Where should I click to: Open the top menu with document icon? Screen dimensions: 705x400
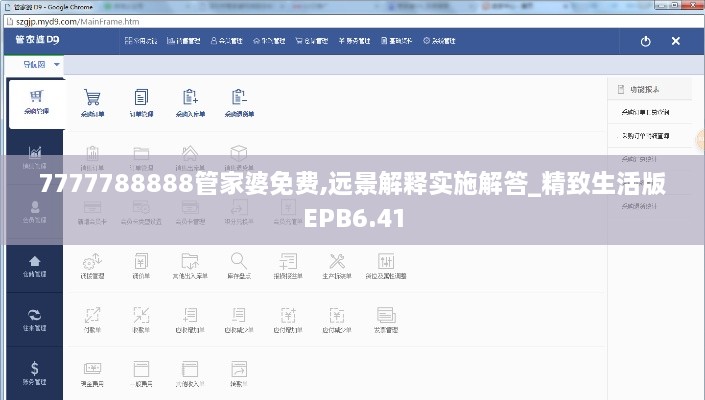tap(396, 41)
